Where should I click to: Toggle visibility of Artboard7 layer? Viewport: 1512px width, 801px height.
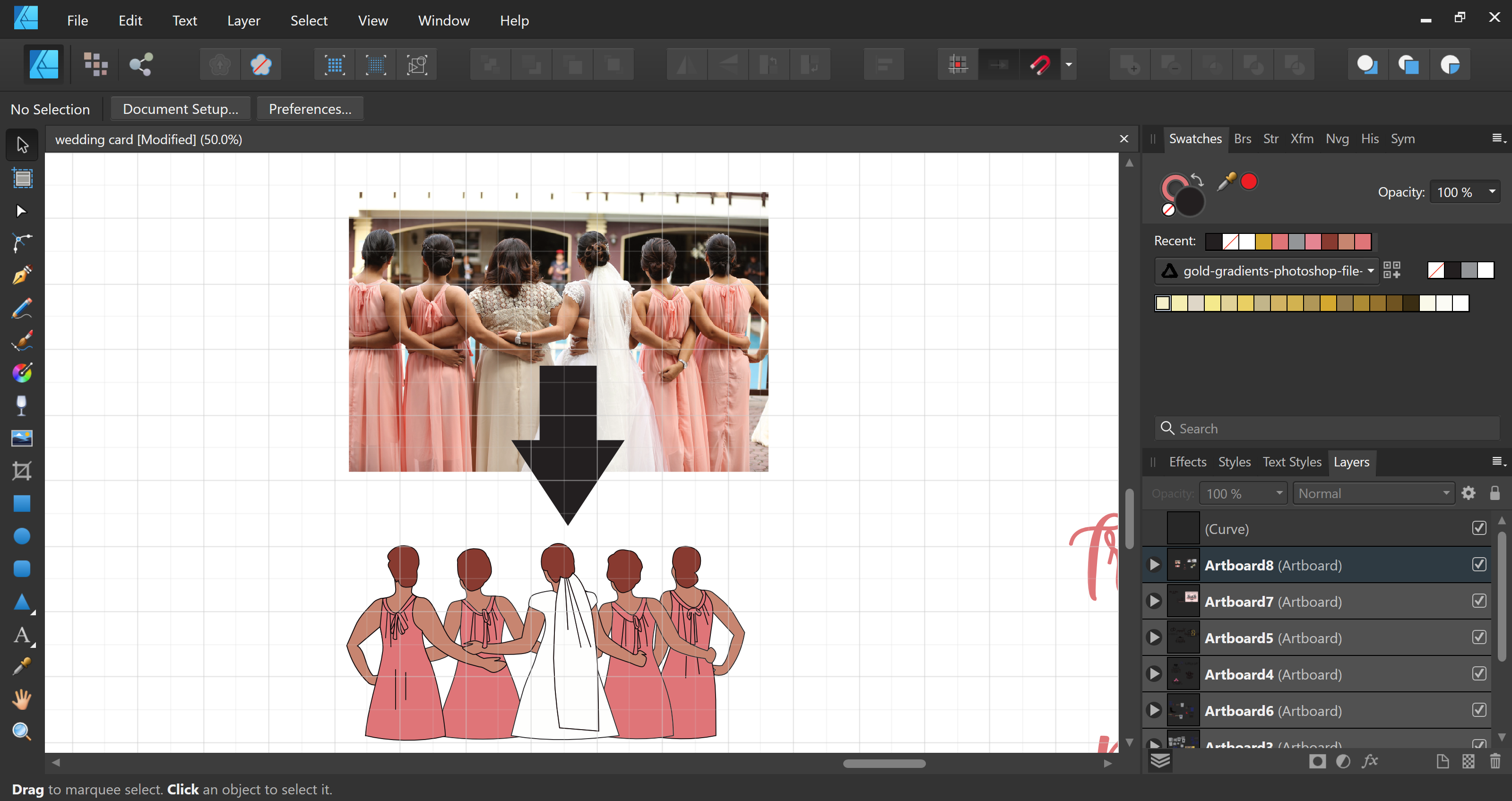[x=1478, y=601]
